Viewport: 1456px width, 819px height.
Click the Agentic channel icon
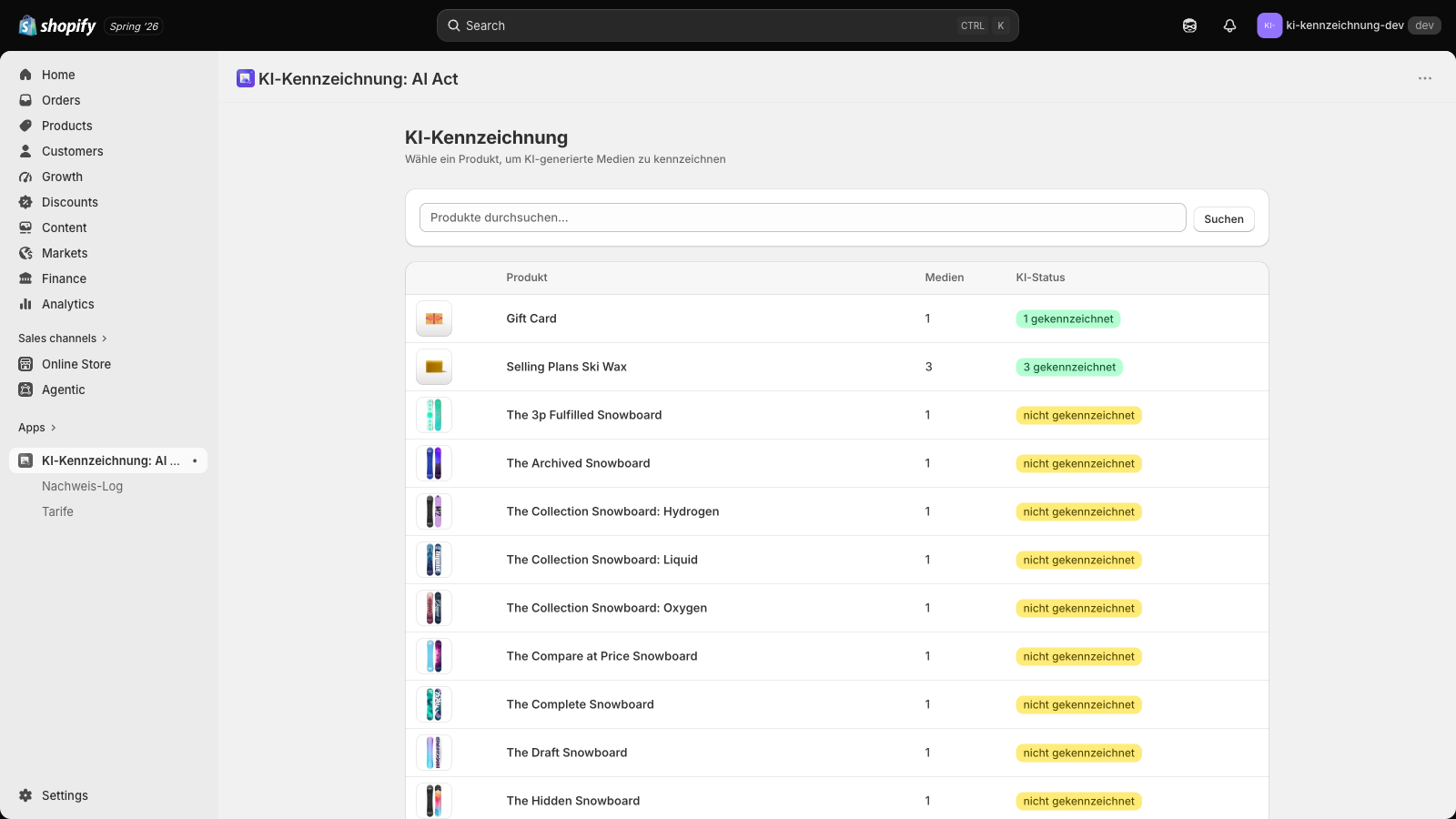coord(25,389)
